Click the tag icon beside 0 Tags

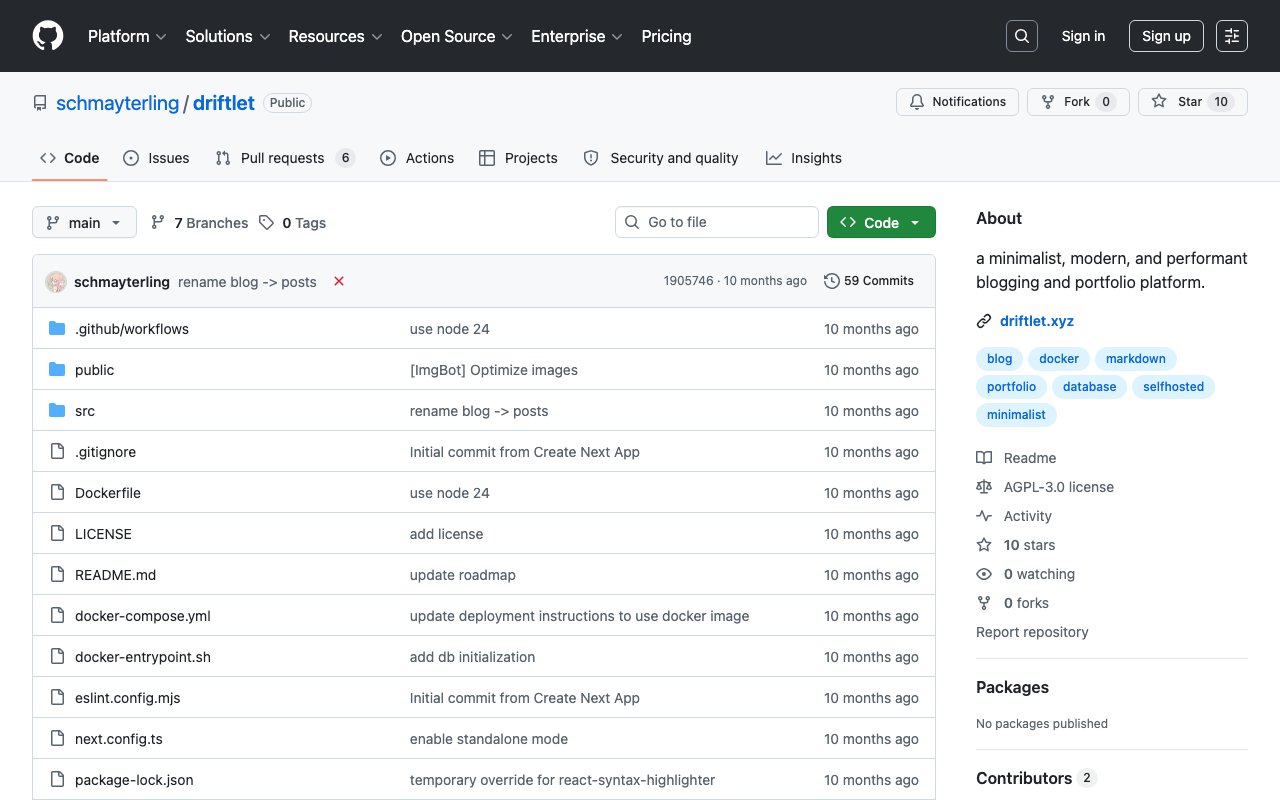(266, 223)
